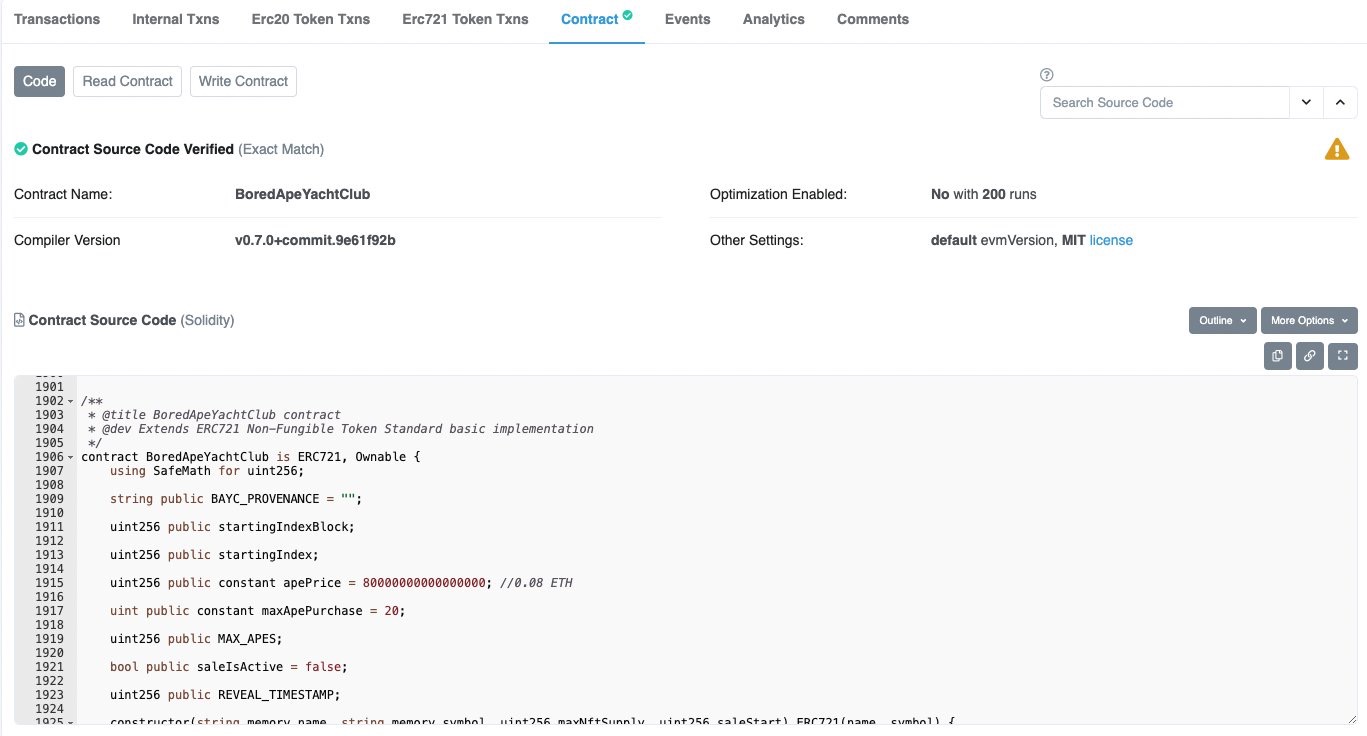Click the Code button
The height and width of the screenshot is (736, 1367).
[x=40, y=81]
